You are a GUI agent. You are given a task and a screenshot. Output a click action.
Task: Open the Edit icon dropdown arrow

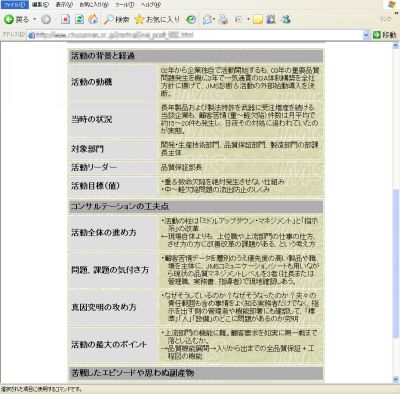248,20
